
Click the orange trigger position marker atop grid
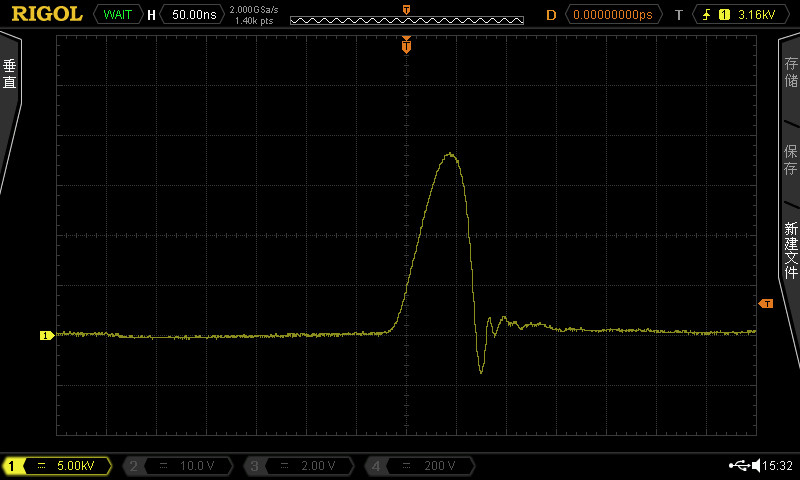pyautogui.click(x=406, y=46)
